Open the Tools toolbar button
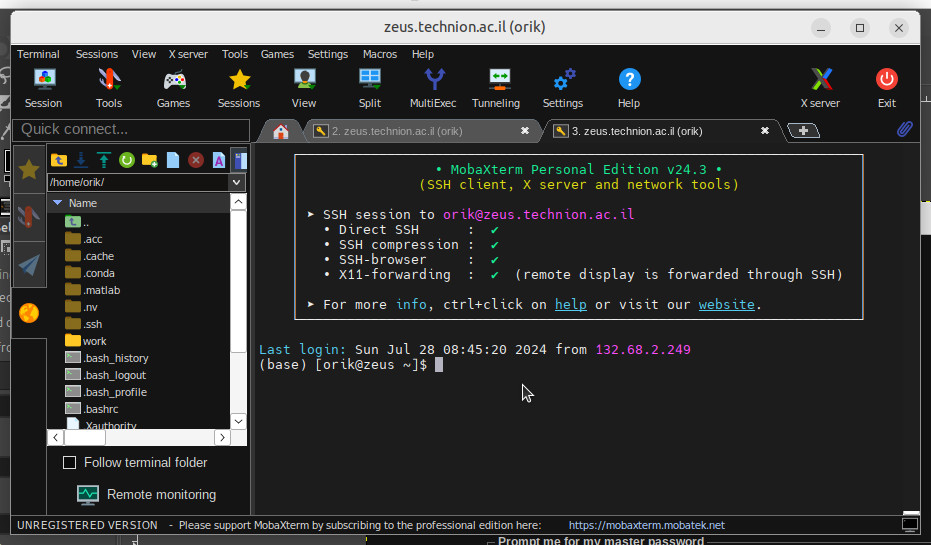The width and height of the screenshot is (931, 545). click(109, 87)
